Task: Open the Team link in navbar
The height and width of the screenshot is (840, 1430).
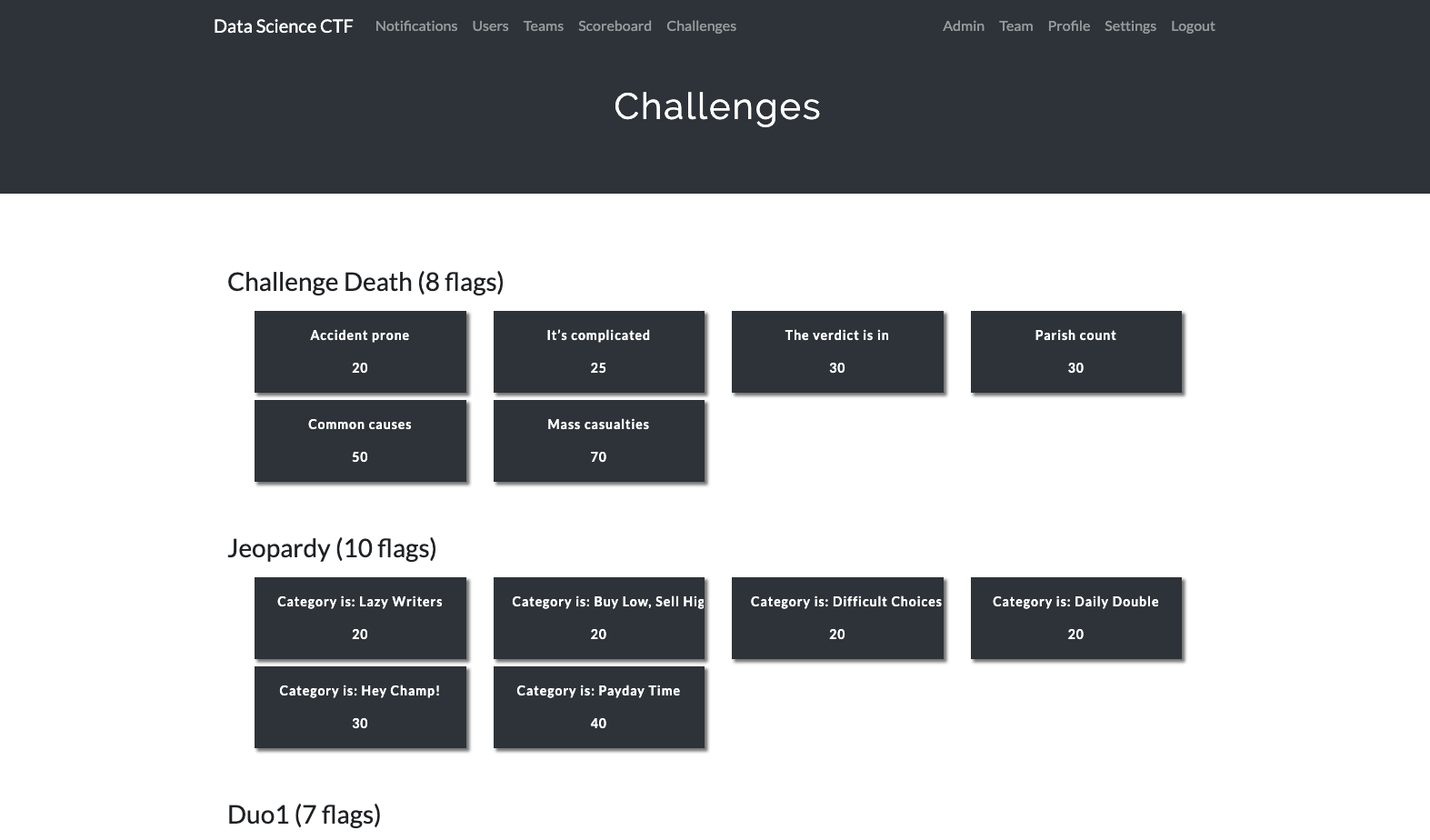Action: pos(1015,26)
